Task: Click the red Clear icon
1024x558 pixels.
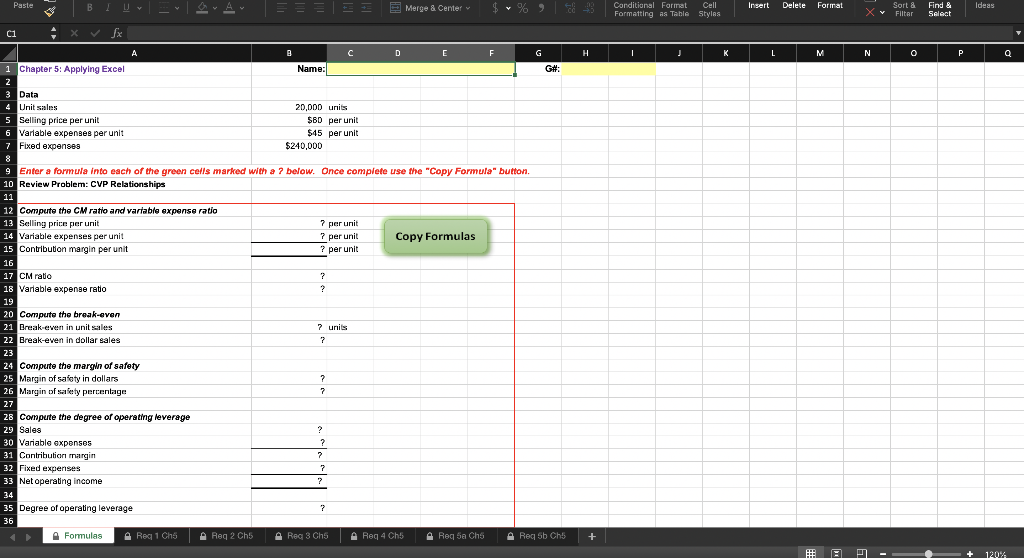Action: pos(870,11)
